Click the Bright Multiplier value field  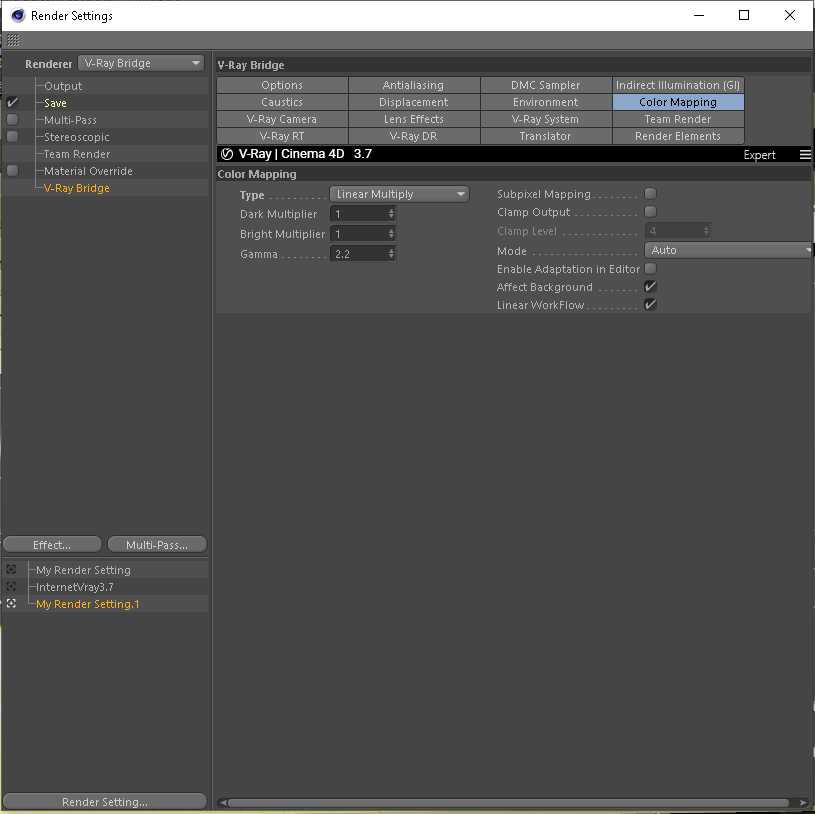pyautogui.click(x=359, y=234)
